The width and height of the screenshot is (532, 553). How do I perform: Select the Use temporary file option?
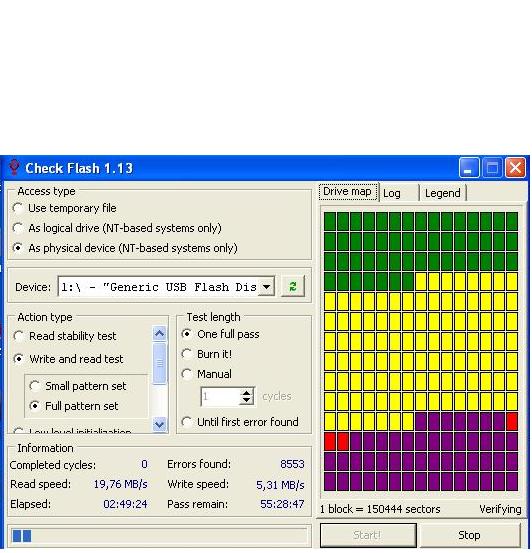pos(64,208)
